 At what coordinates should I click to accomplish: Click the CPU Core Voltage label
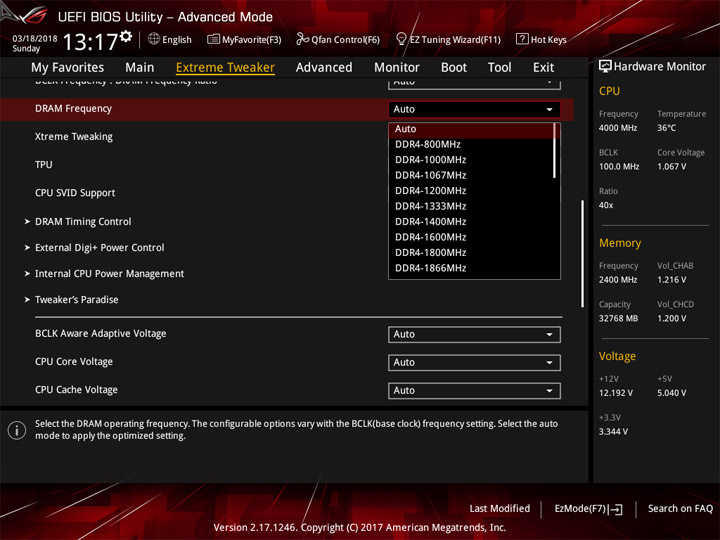coord(74,362)
